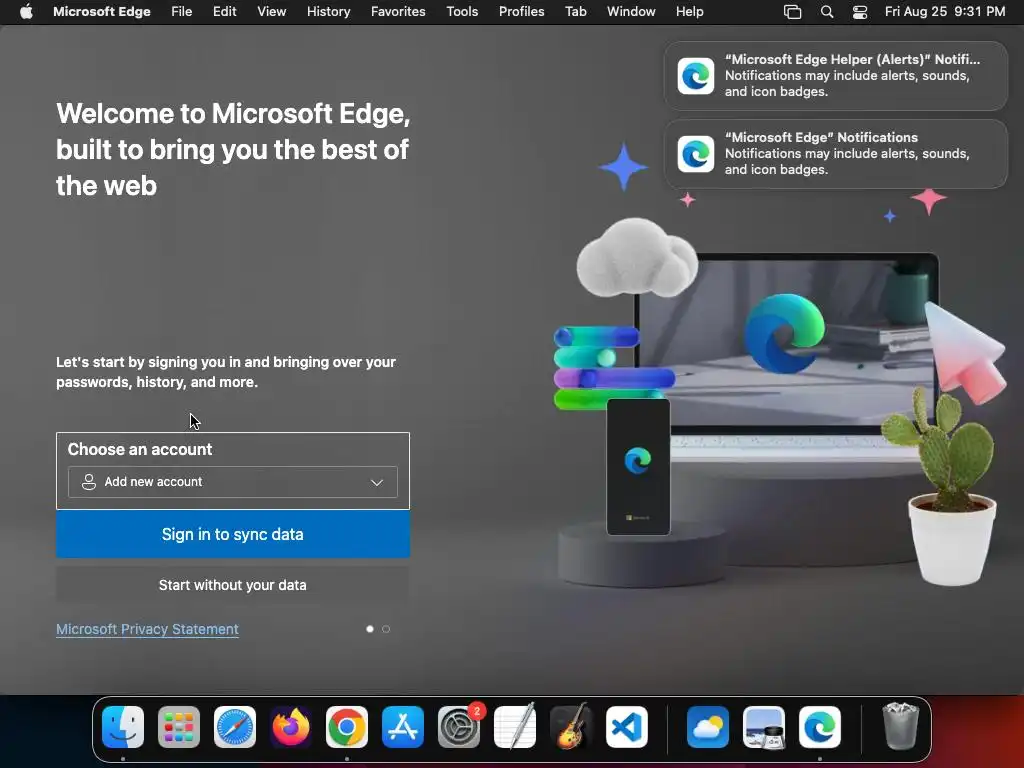Screen dimensions: 1024x768
Task: Open the Apple menu
Action: click(x=26, y=11)
